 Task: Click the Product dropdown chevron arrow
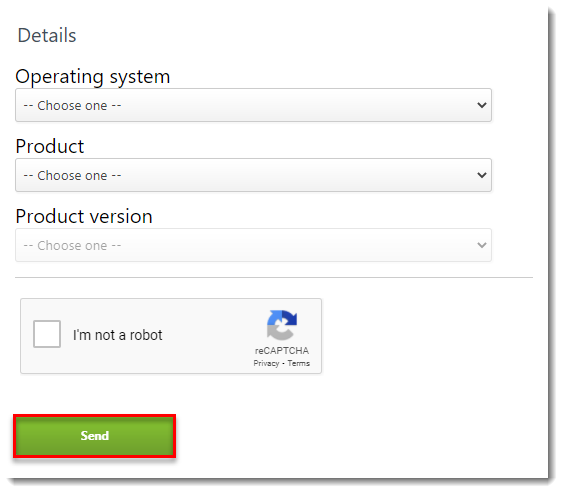pos(481,175)
